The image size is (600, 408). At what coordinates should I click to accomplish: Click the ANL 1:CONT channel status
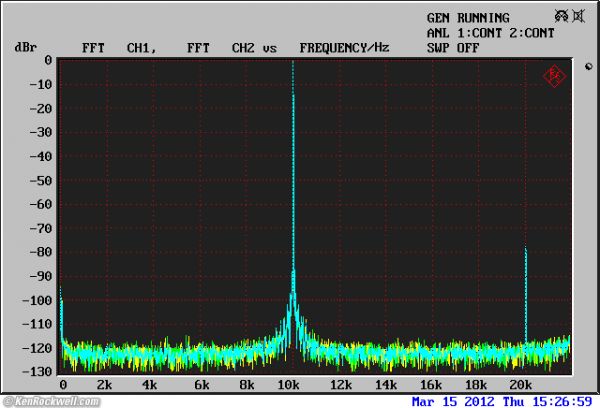click(464, 33)
